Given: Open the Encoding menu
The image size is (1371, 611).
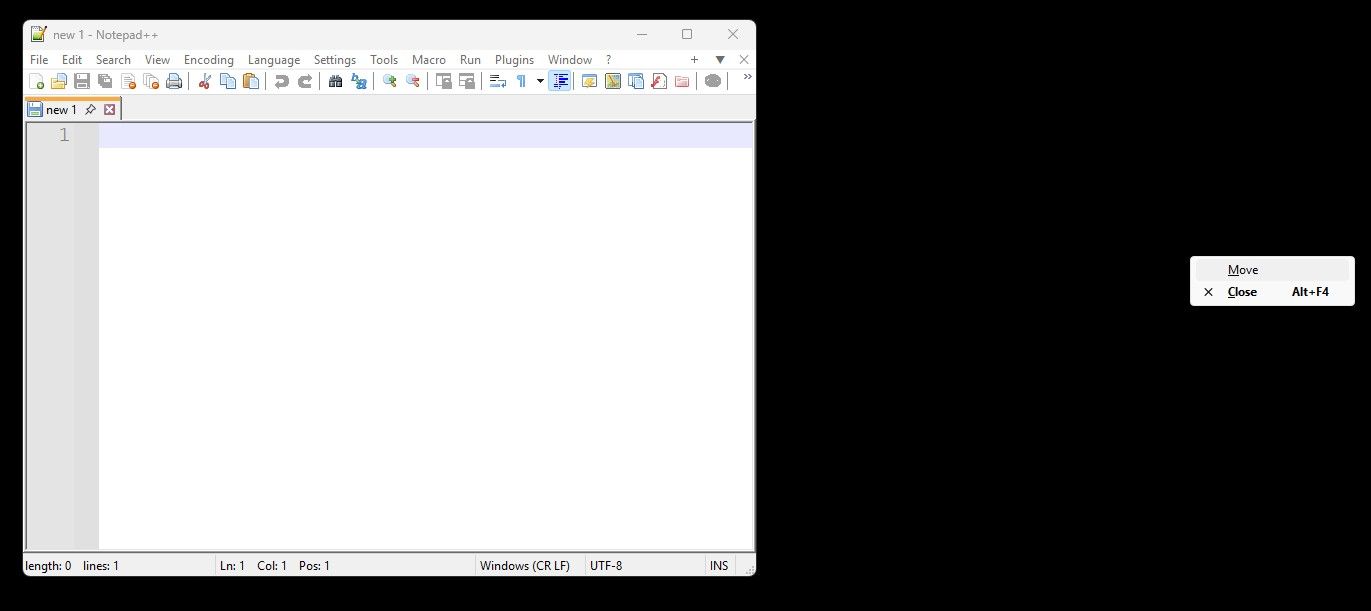Looking at the screenshot, I should [x=209, y=60].
